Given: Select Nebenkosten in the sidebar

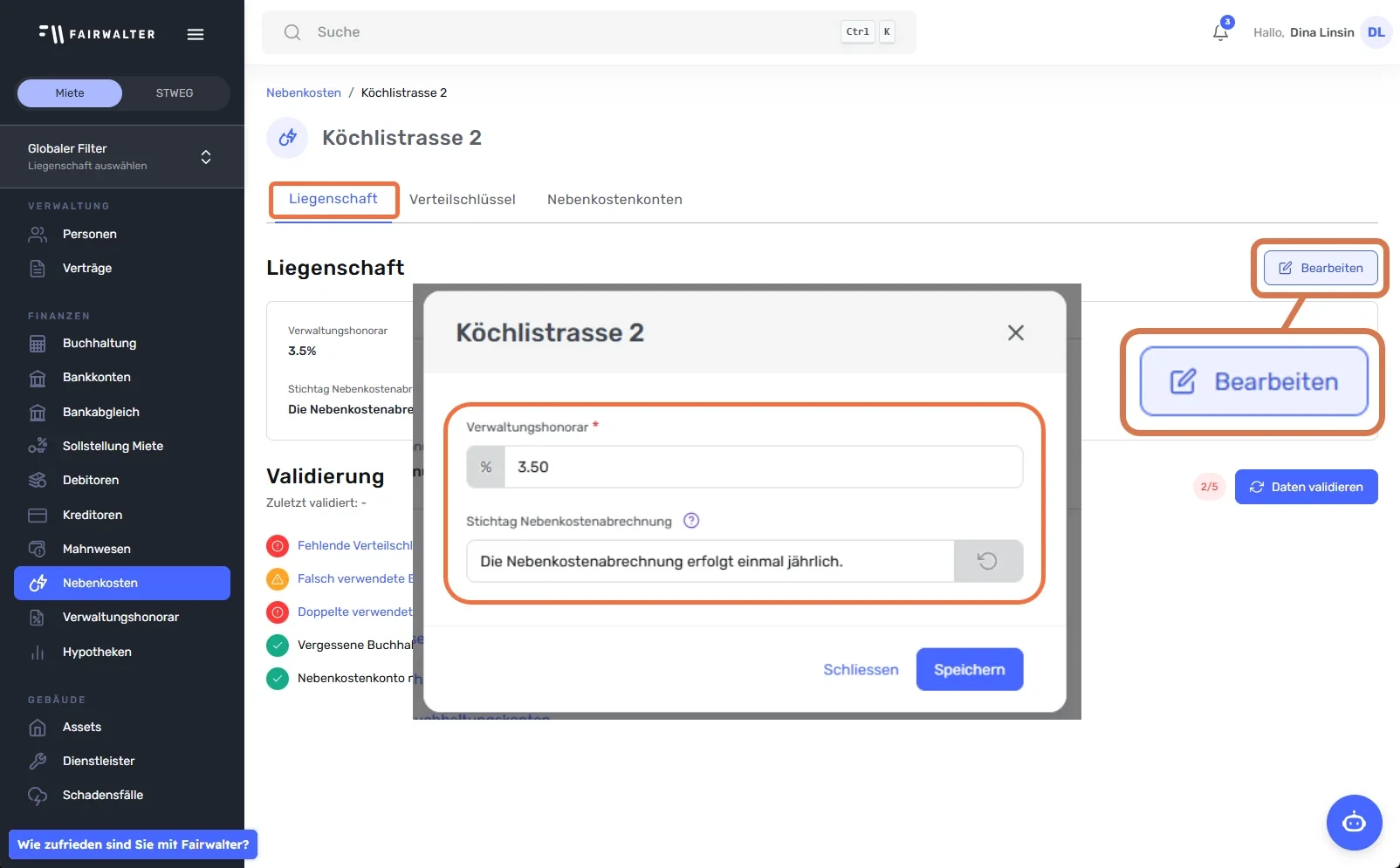Looking at the screenshot, I should coord(122,583).
